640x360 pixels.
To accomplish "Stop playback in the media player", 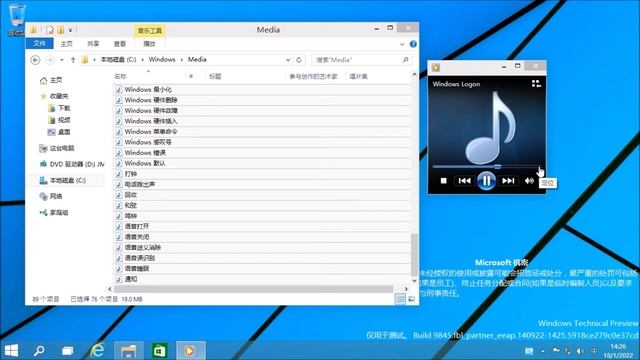I will click(x=444, y=180).
